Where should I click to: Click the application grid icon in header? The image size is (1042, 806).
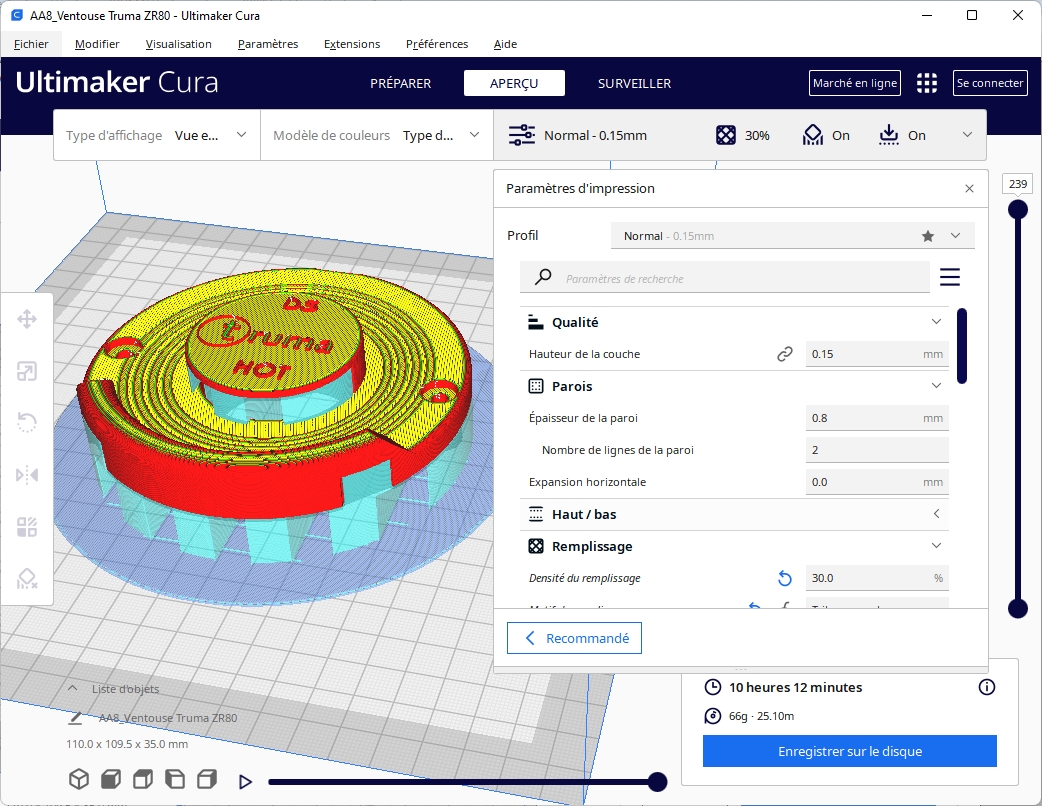point(927,83)
